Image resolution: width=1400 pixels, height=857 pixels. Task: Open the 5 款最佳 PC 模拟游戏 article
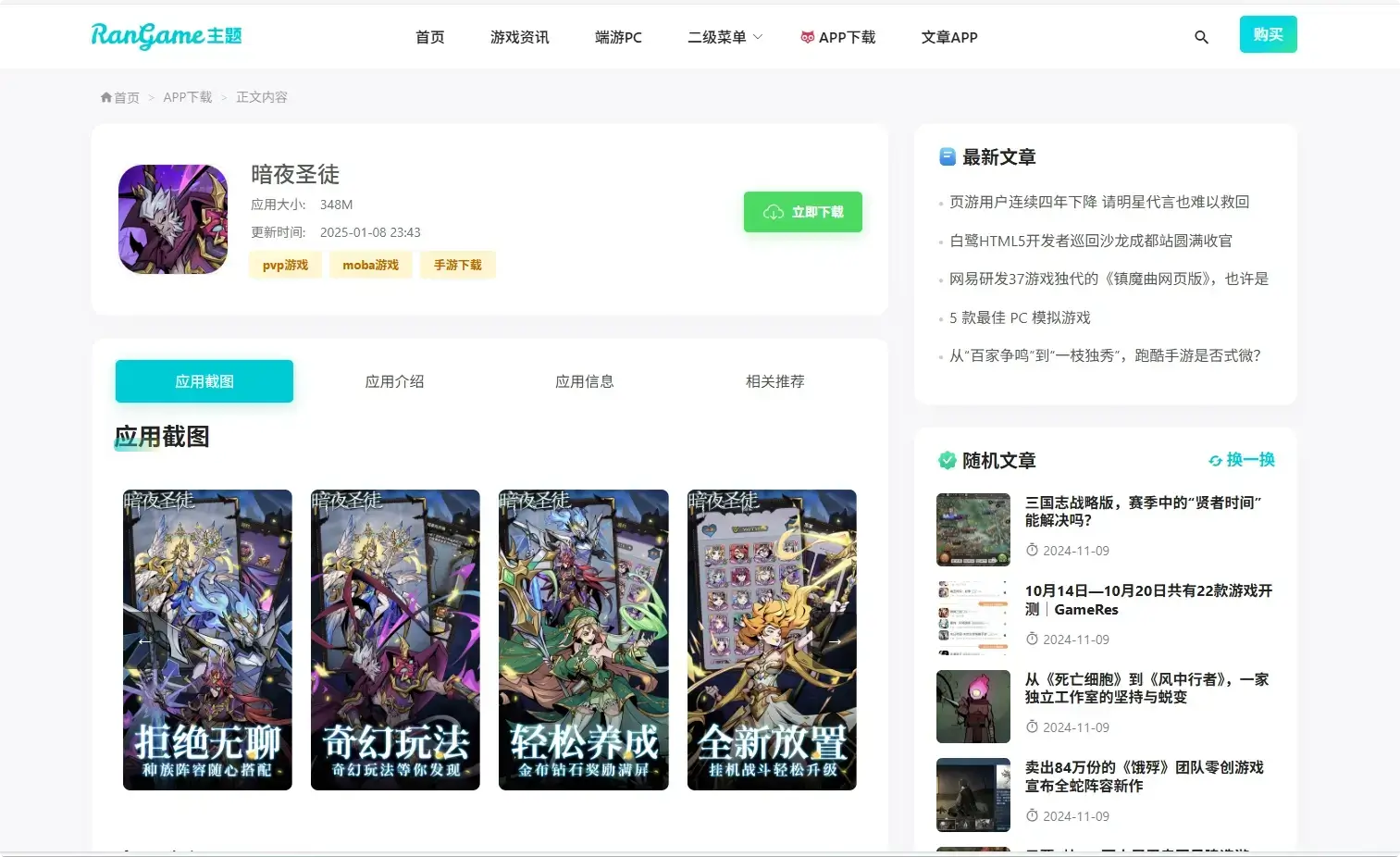1019,317
